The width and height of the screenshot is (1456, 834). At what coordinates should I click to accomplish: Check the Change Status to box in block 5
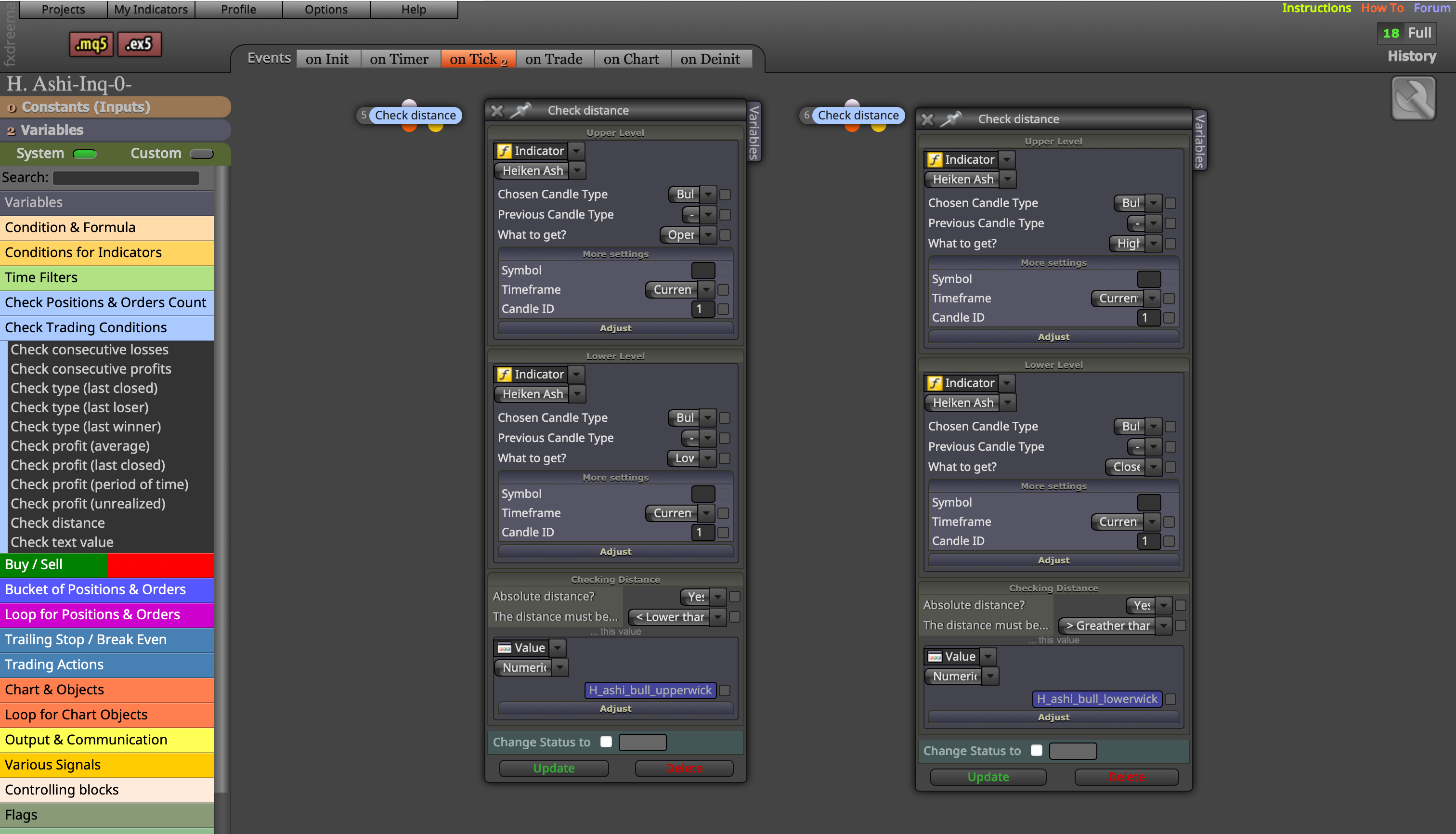click(606, 742)
